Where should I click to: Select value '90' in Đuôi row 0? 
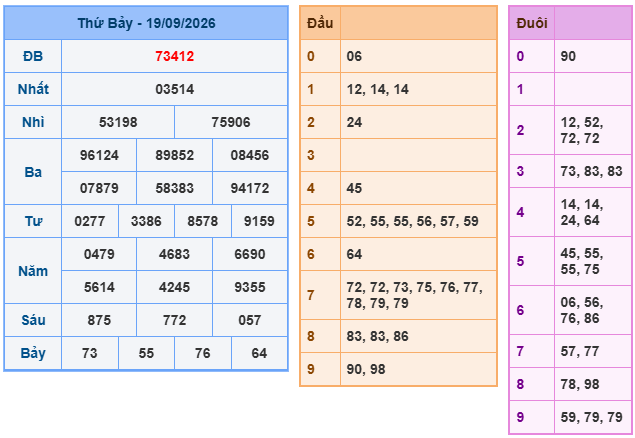(x=568, y=56)
